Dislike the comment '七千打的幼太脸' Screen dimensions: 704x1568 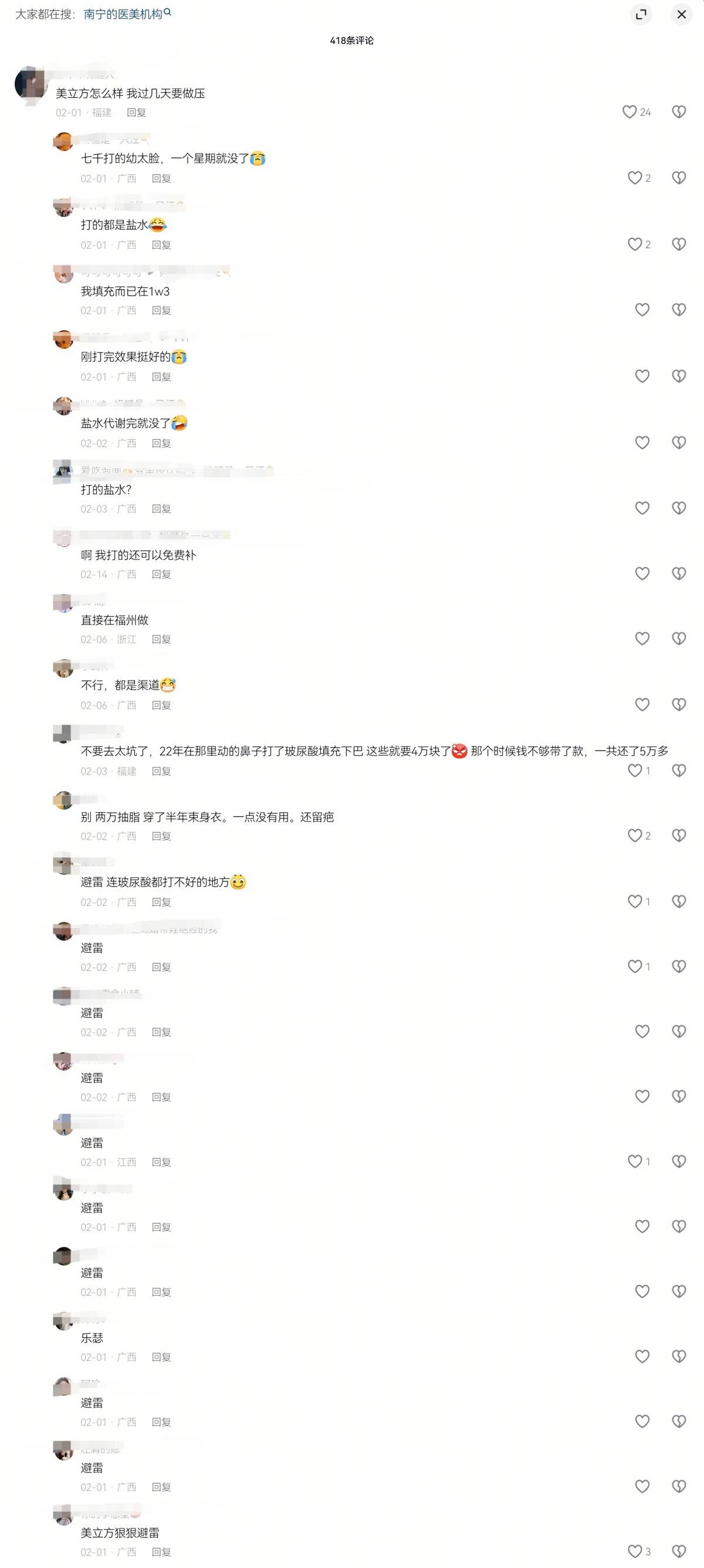679,178
